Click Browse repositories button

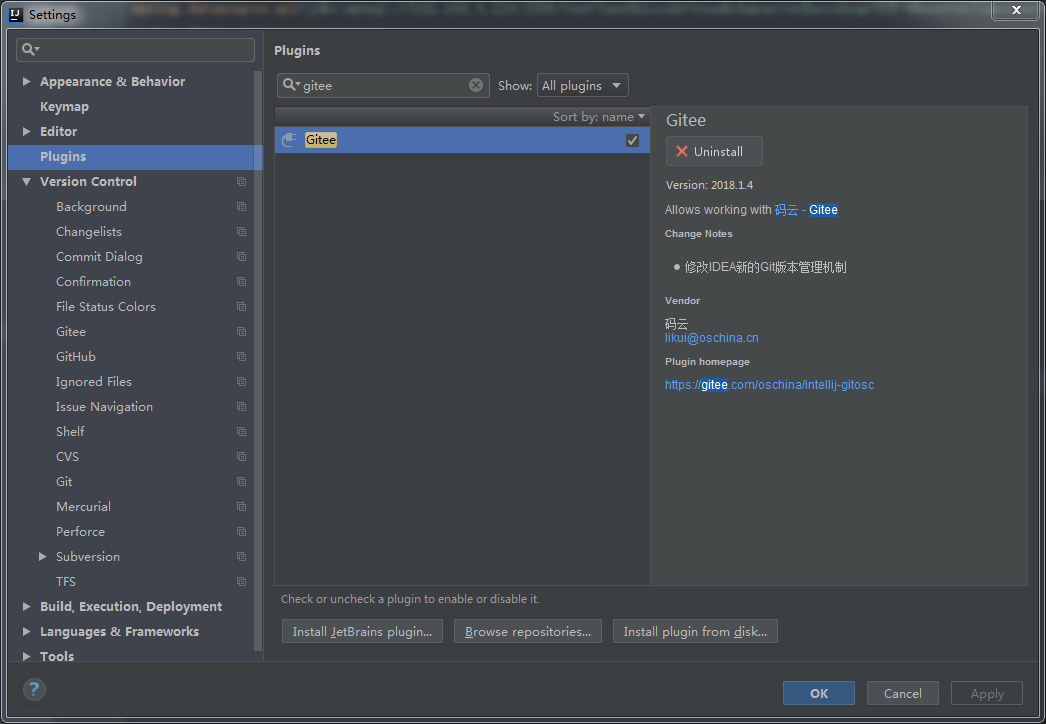528,631
